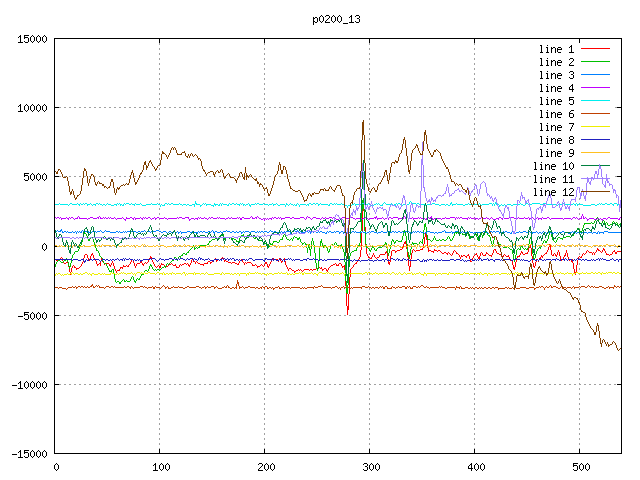
Task: Select the "line 10" legend label
Action: click(553, 166)
